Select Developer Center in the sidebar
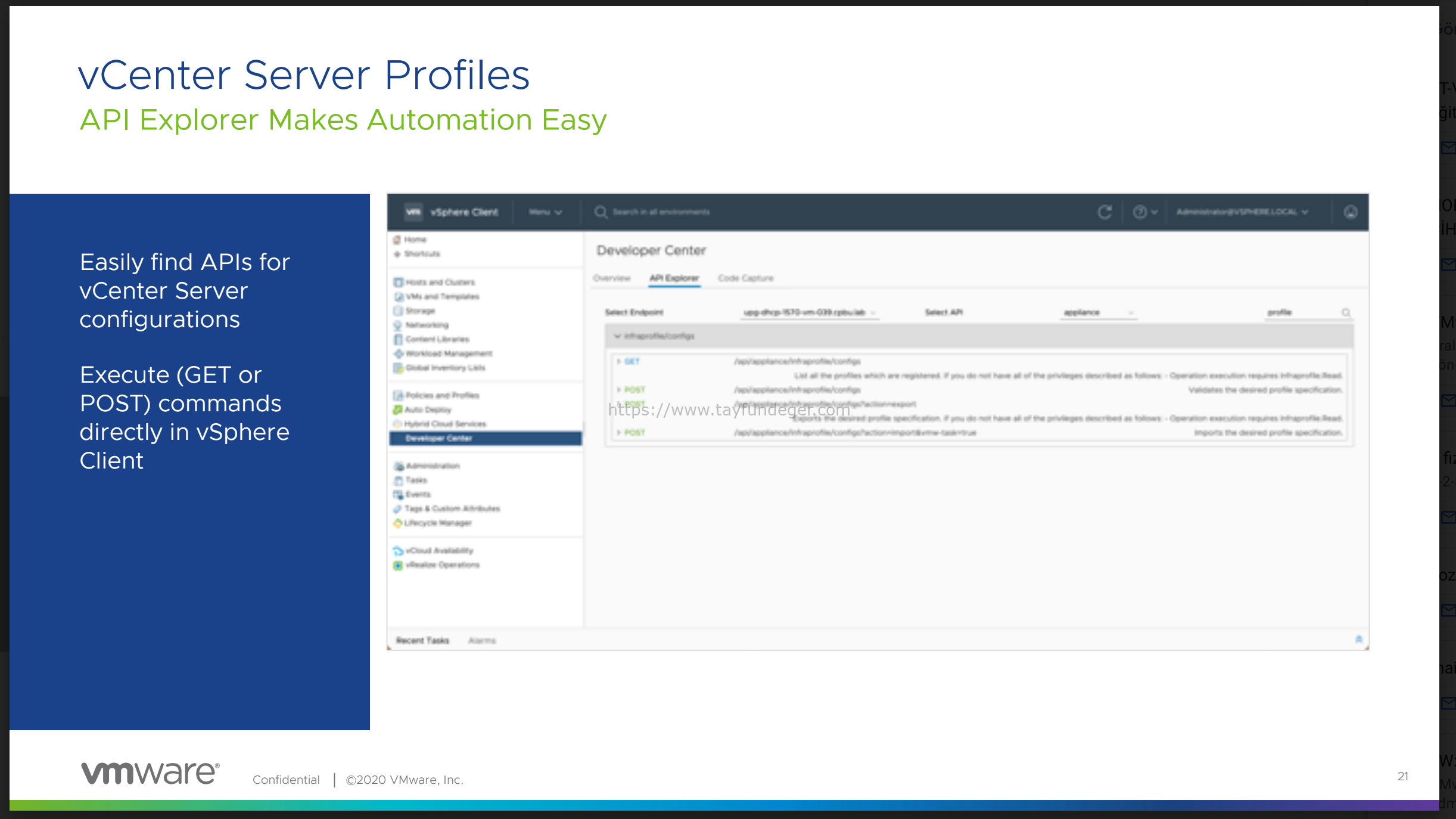 (x=485, y=439)
